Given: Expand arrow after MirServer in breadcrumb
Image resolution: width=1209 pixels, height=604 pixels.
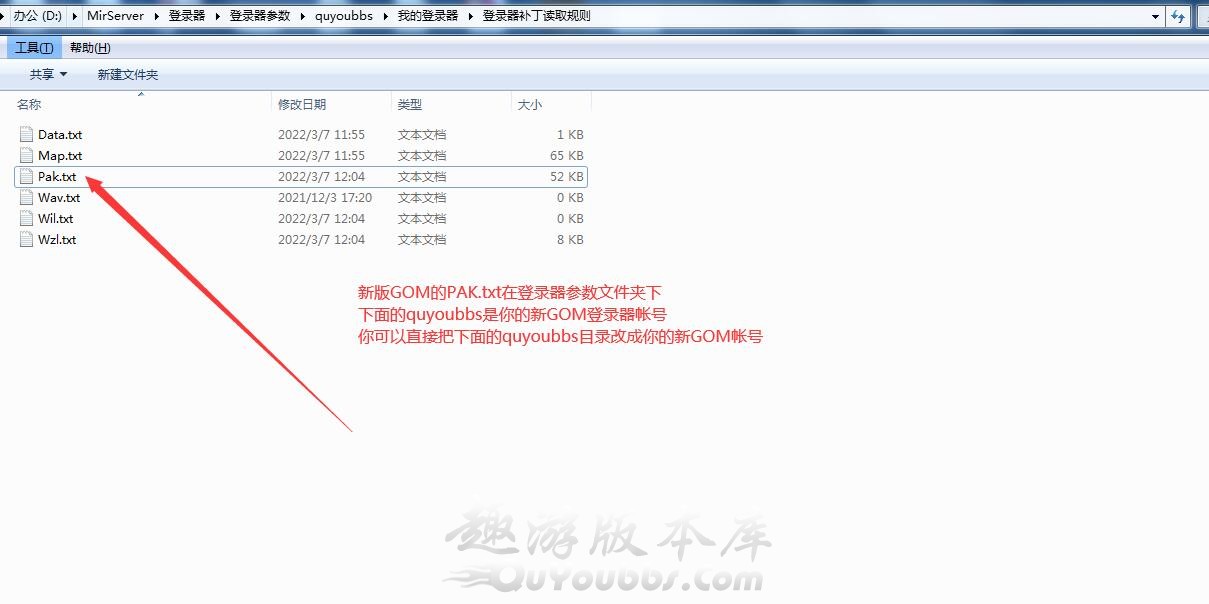Looking at the screenshot, I should coord(156,16).
